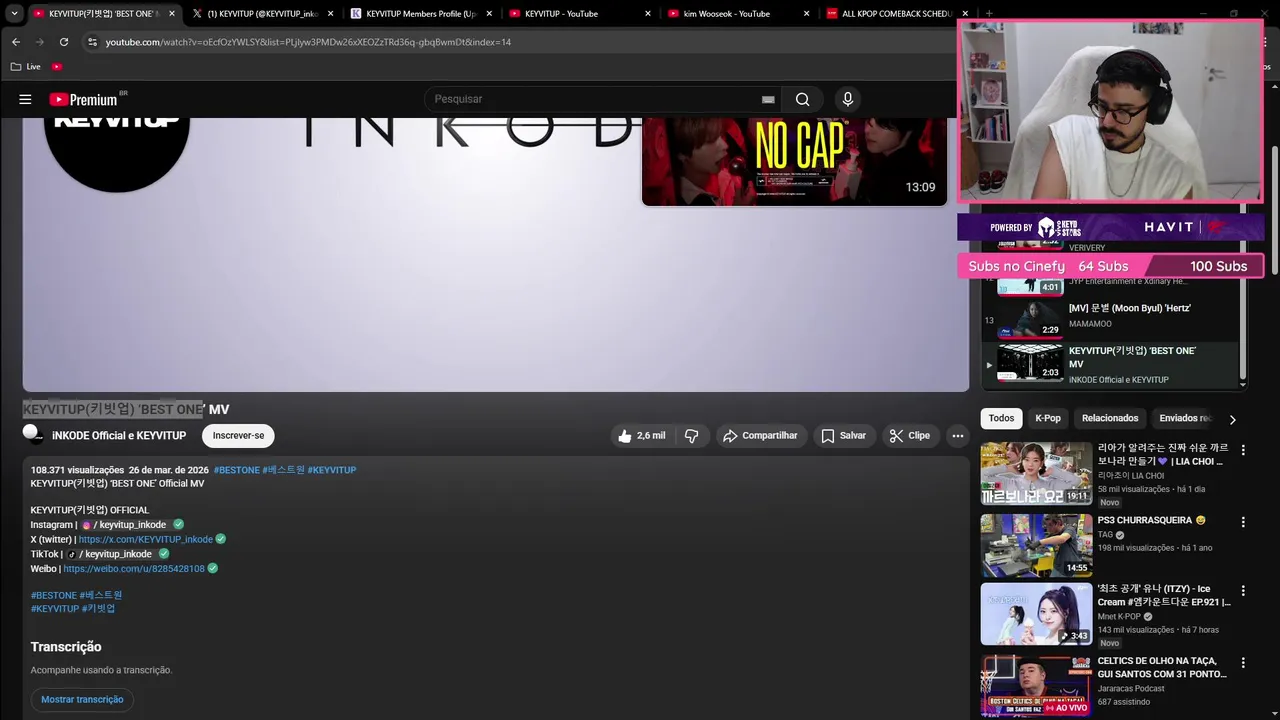The height and width of the screenshot is (720, 1280).
Task: Create a clip with Clipe button
Action: 909,436
